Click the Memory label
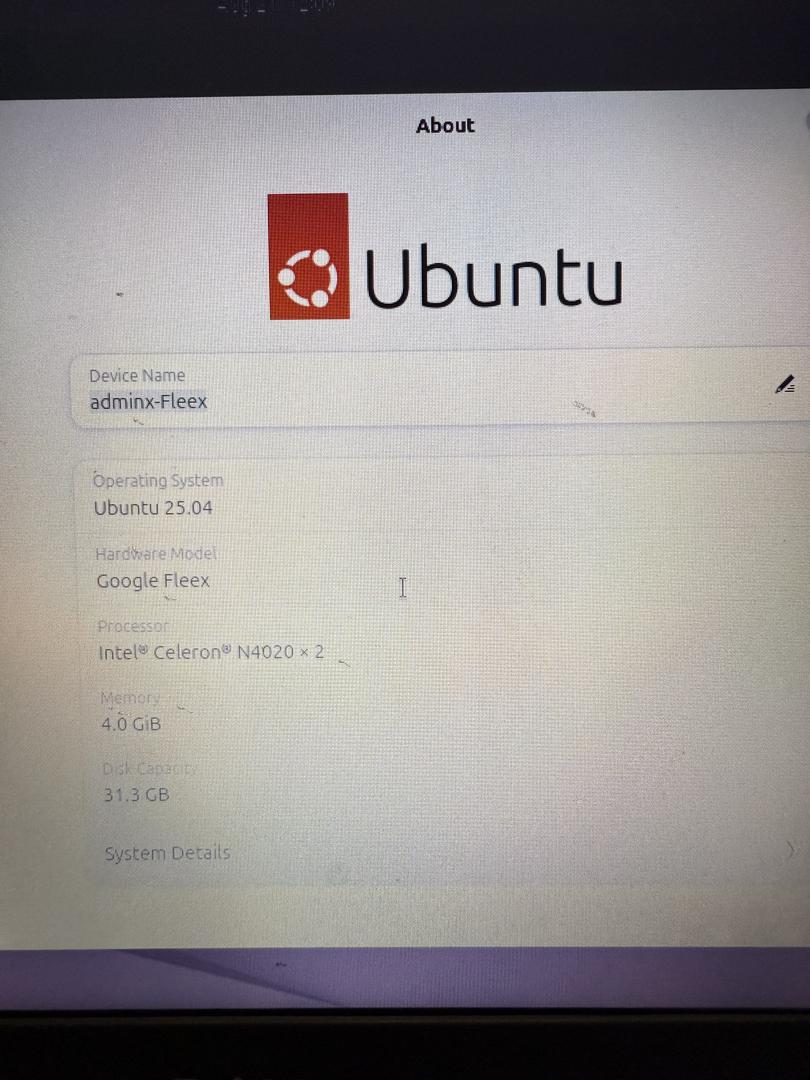The width and height of the screenshot is (810, 1080). tap(130, 698)
